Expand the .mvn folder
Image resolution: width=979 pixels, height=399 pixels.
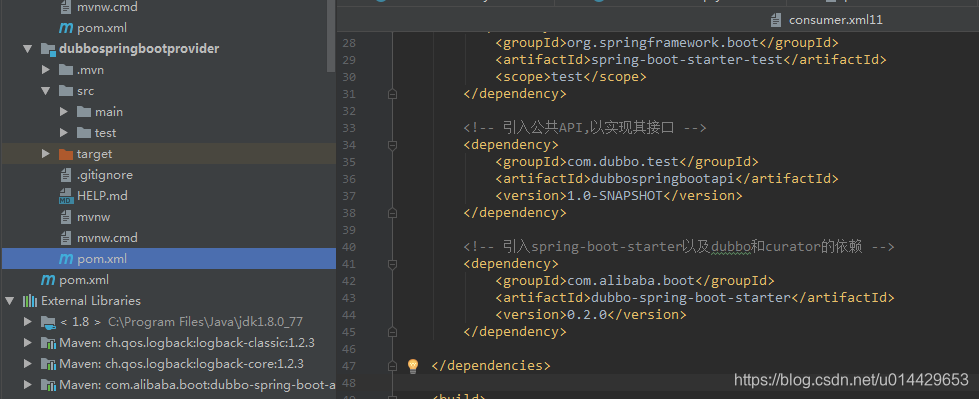(46, 70)
